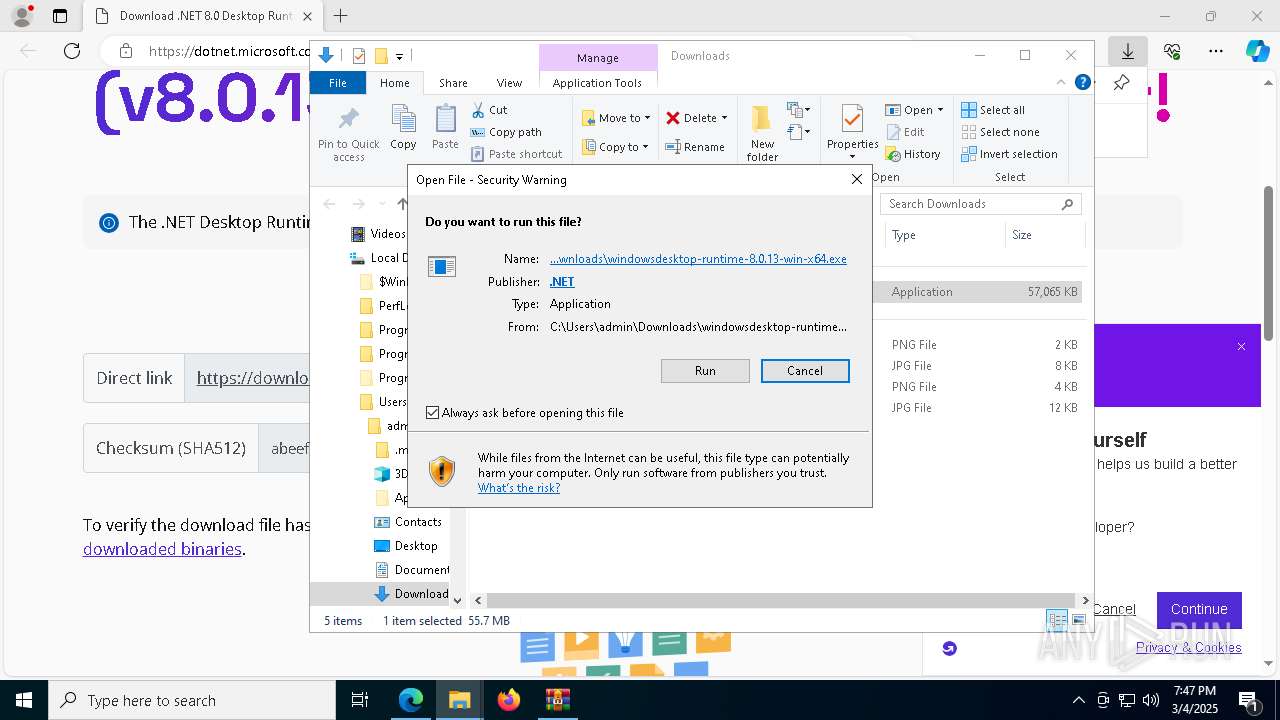Switch to the View ribbon tab
This screenshot has width=1280, height=720.
[509, 83]
